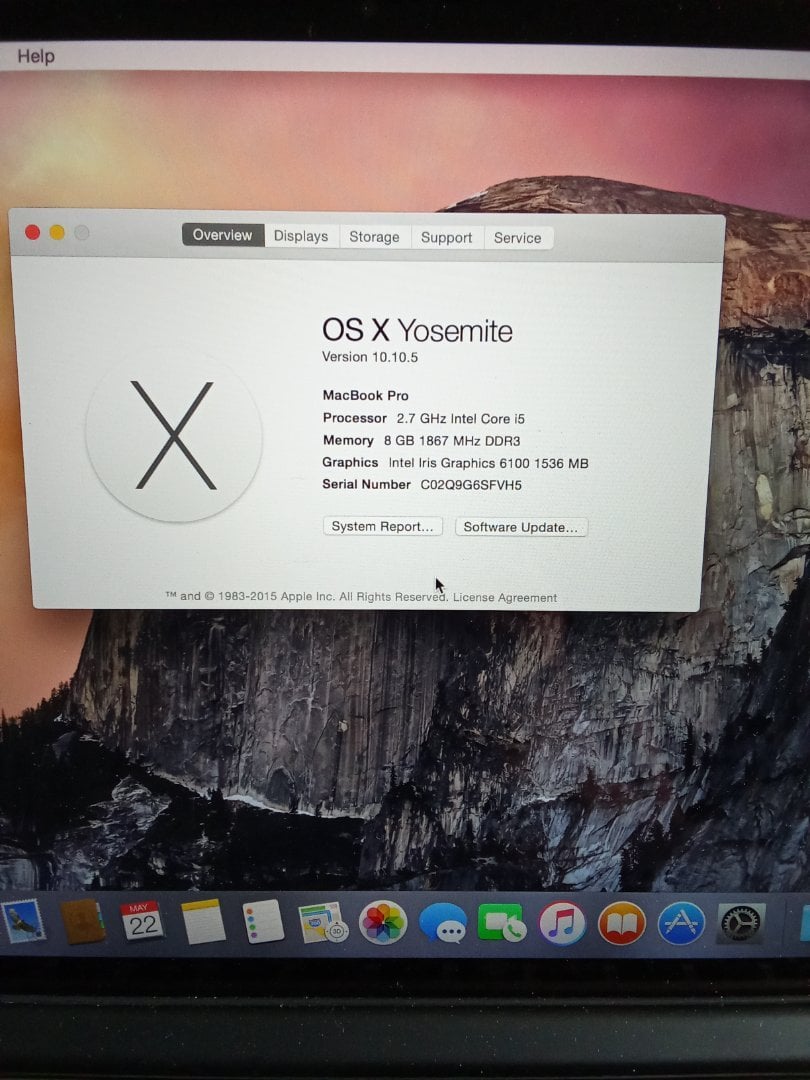Open System Preferences from the Dock
This screenshot has height=1080, width=810.
point(741,923)
